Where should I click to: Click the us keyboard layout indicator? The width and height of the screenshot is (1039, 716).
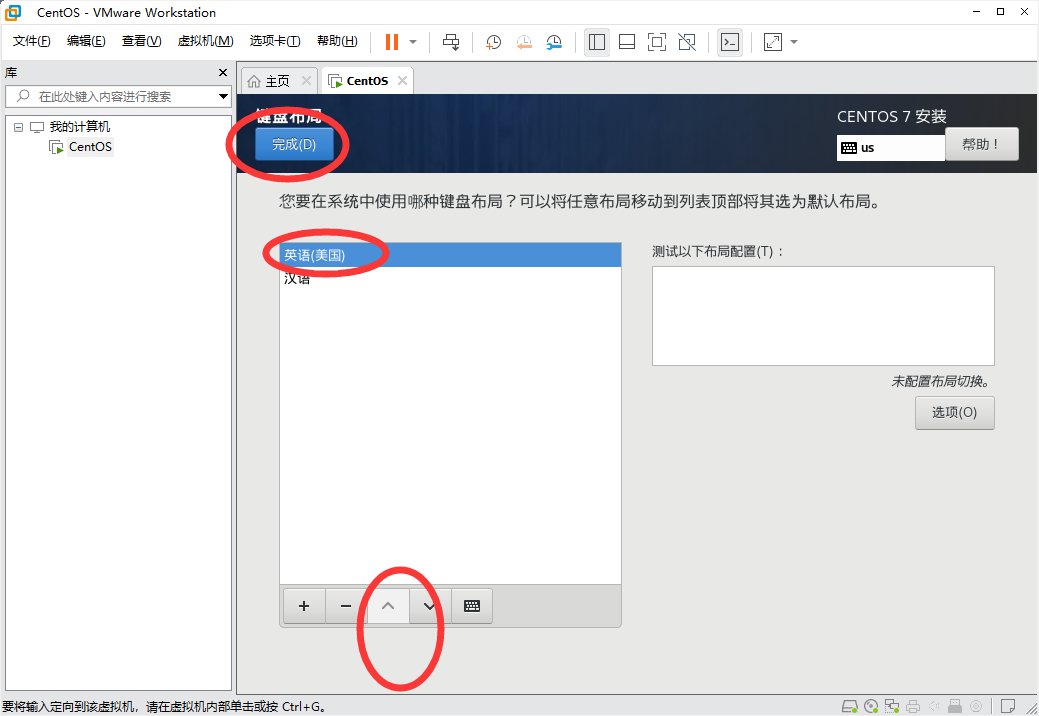(x=891, y=148)
